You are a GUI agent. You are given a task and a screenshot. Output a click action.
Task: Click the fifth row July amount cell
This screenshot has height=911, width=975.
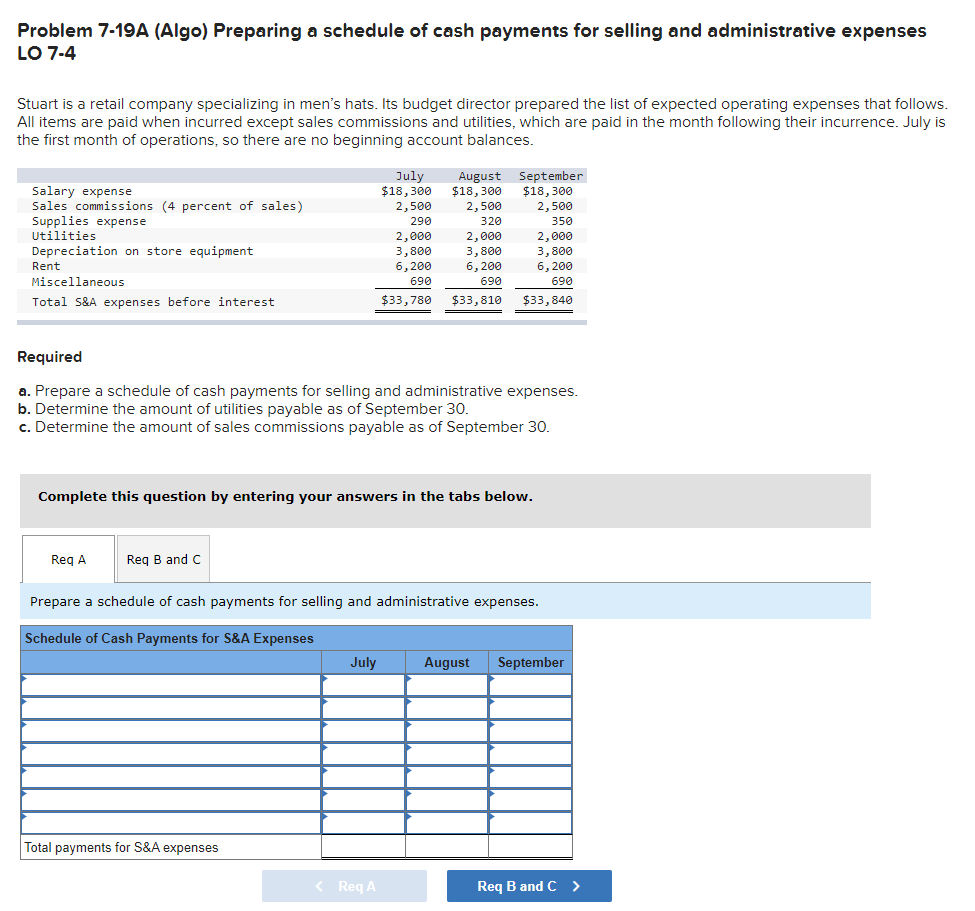click(x=362, y=776)
